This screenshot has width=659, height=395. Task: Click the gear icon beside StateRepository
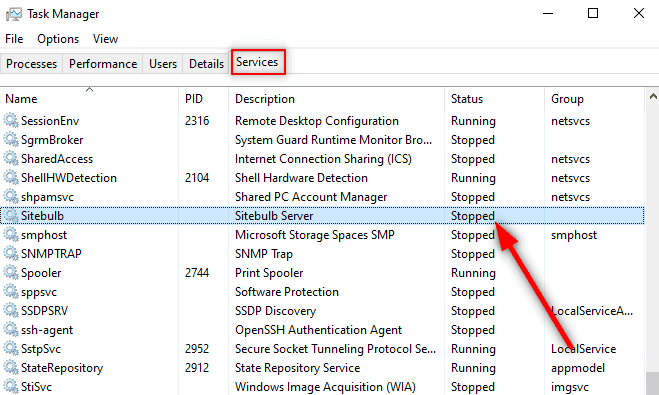[x=11, y=368]
